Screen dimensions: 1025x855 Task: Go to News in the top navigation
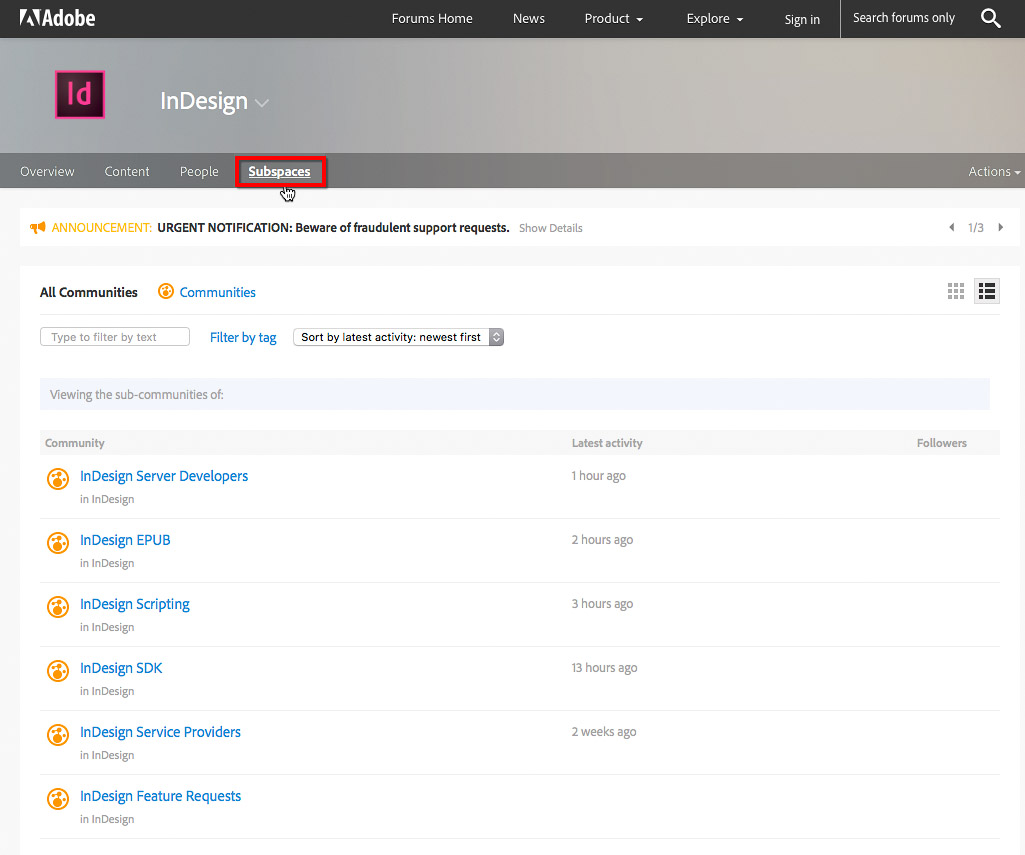(x=529, y=19)
